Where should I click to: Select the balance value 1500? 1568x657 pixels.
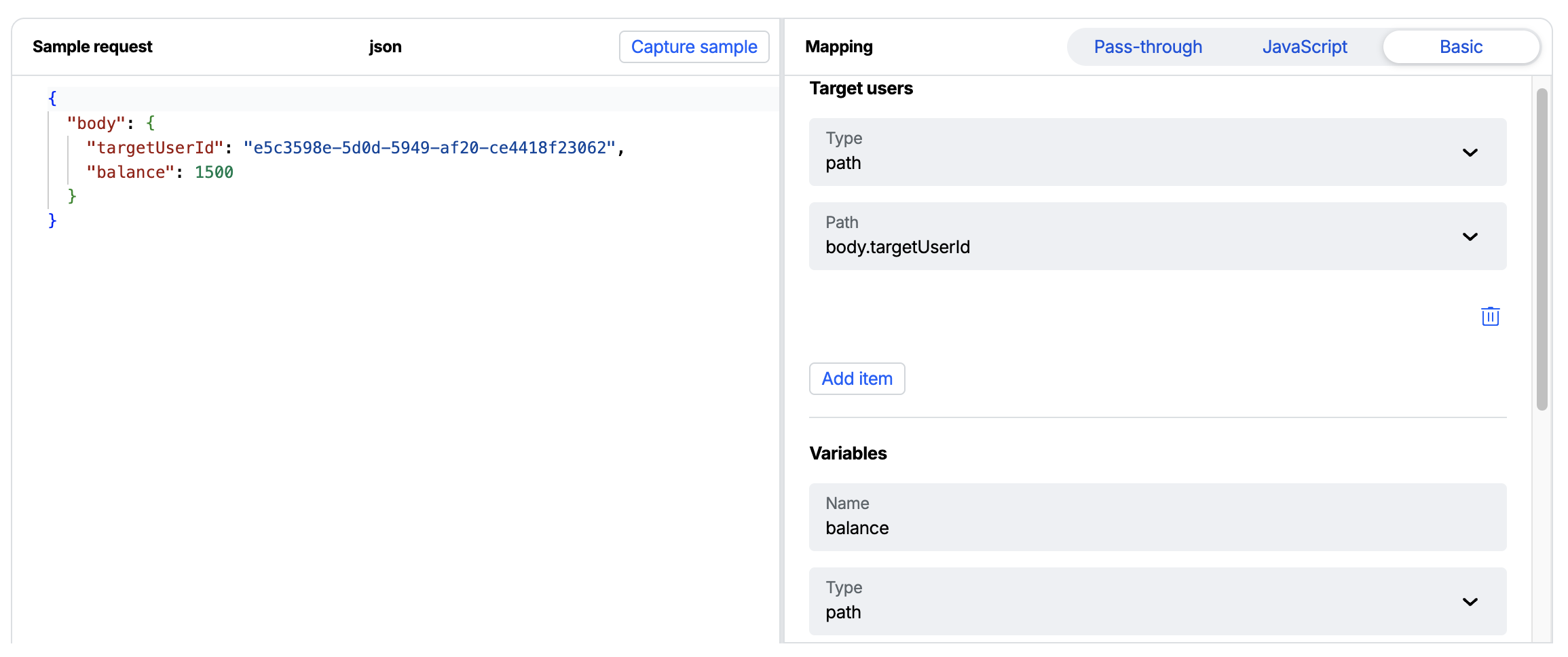214,172
